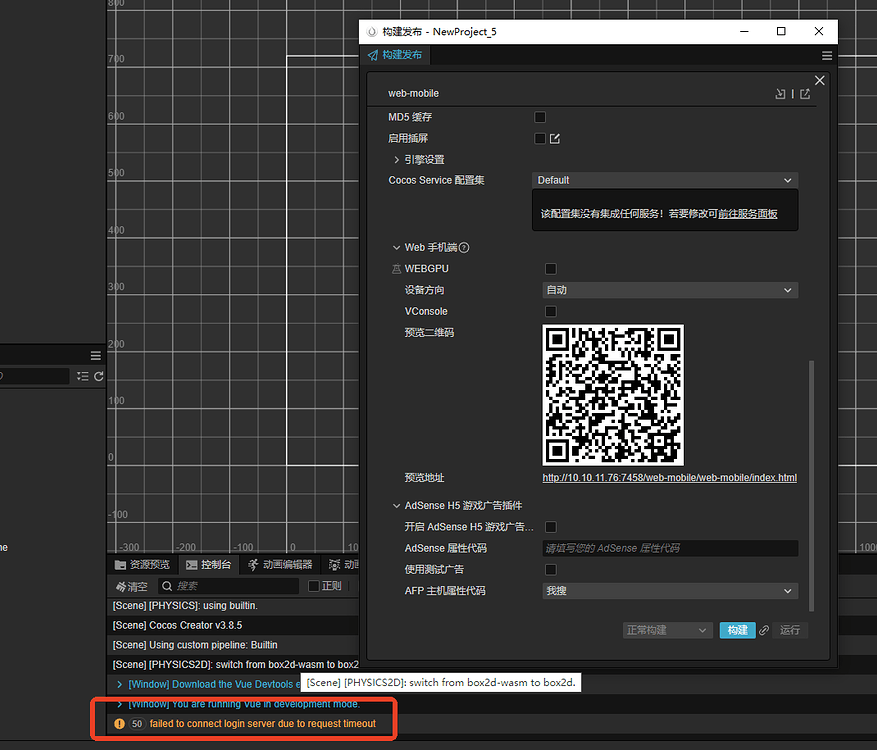Image resolution: width=877 pixels, height=750 pixels.
Task: Enable the MD5 缓存 checkbox
Action: click(x=539, y=116)
